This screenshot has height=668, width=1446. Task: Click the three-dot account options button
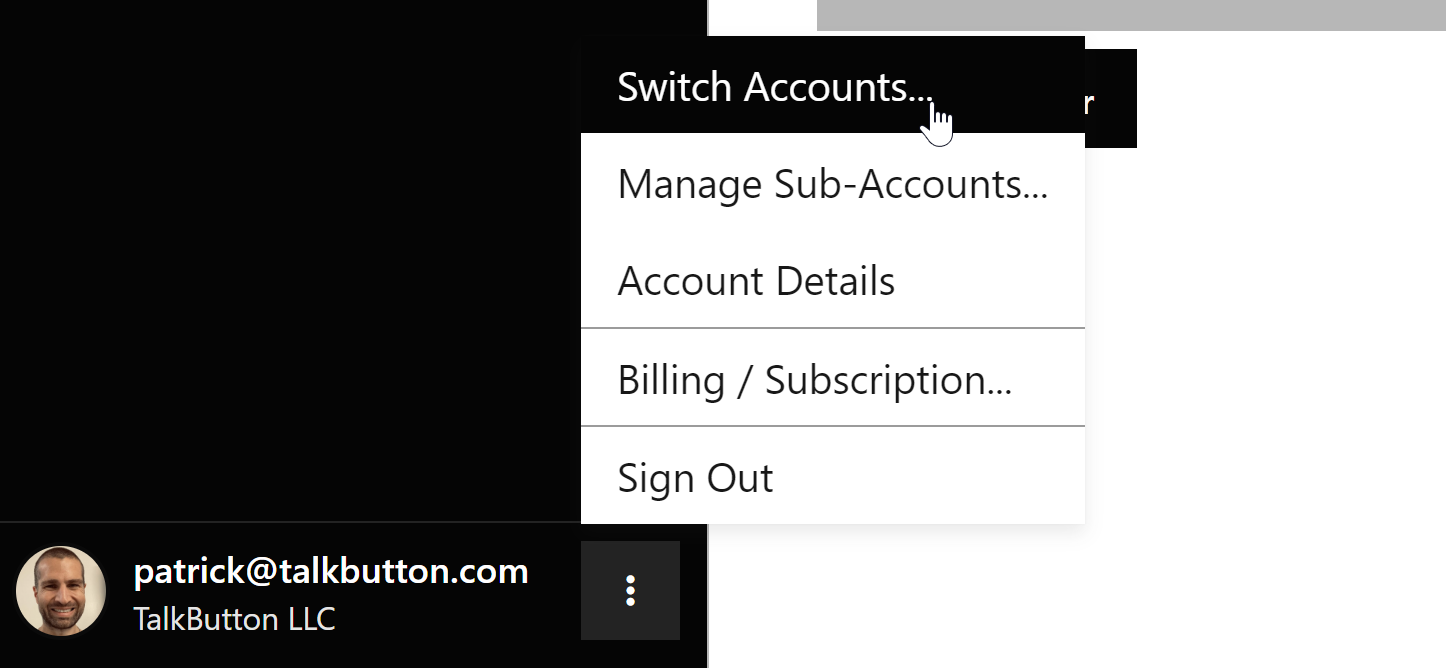[x=630, y=590]
